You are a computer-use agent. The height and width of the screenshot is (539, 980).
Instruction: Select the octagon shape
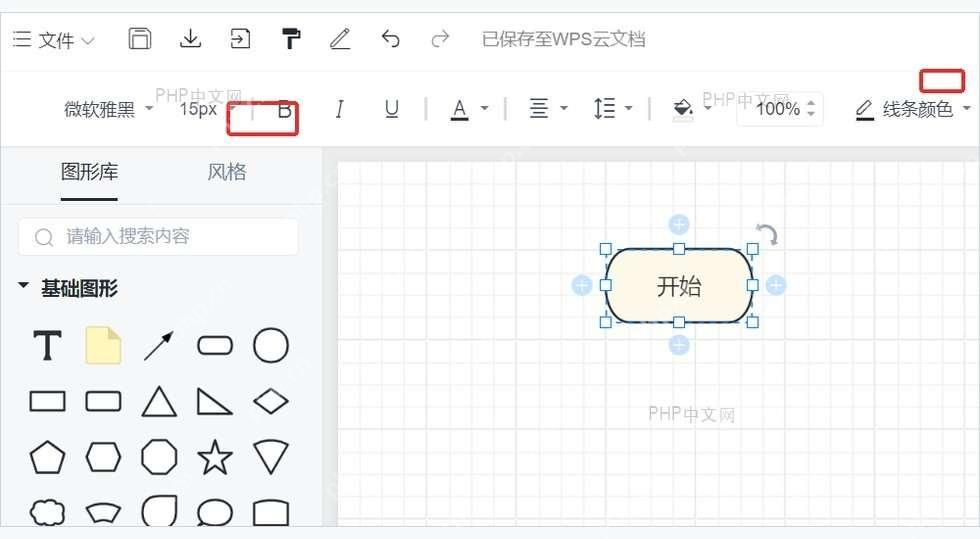click(159, 457)
